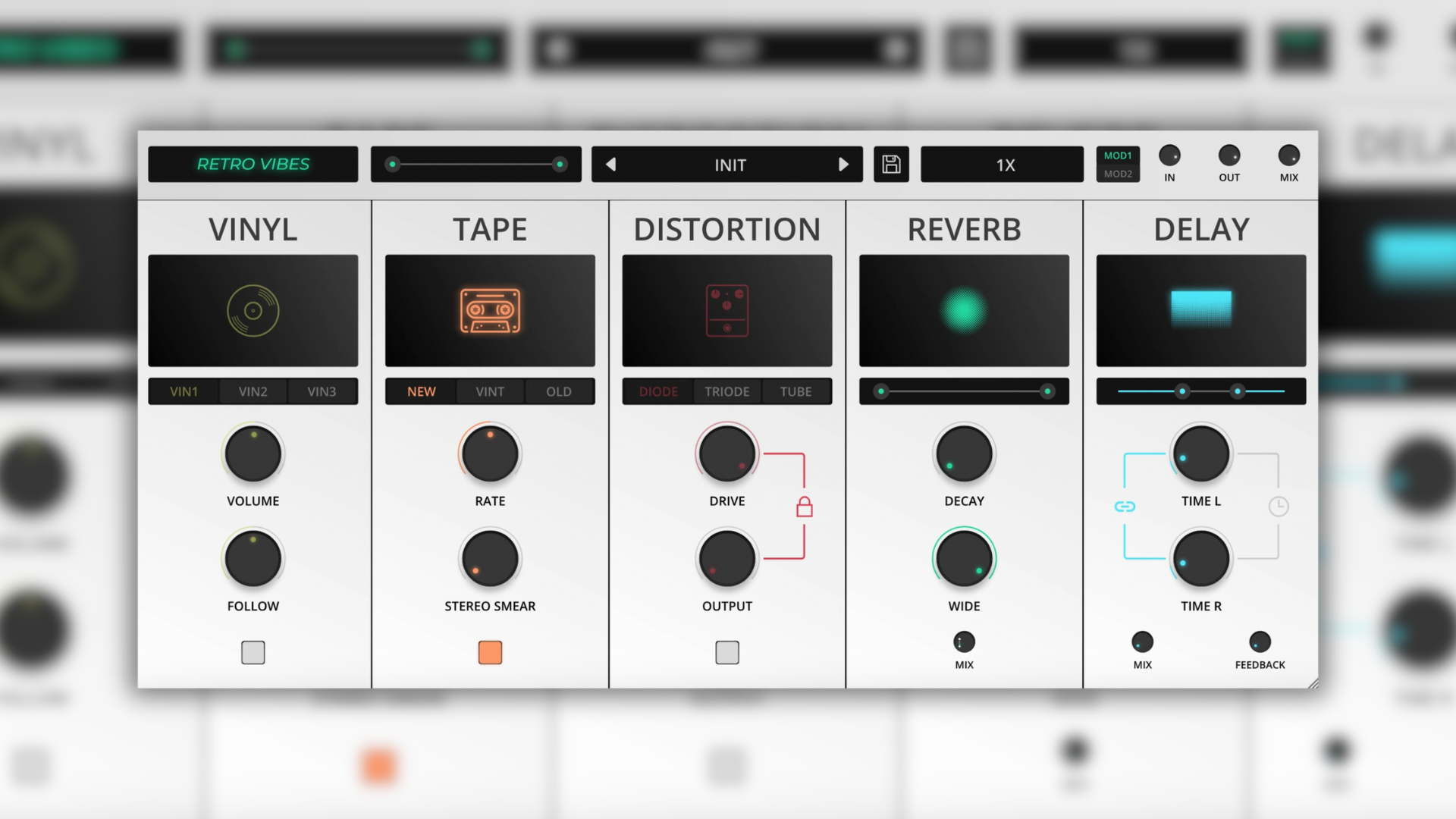Select the OLD tape mode
The height and width of the screenshot is (819, 1456).
pyautogui.click(x=559, y=391)
